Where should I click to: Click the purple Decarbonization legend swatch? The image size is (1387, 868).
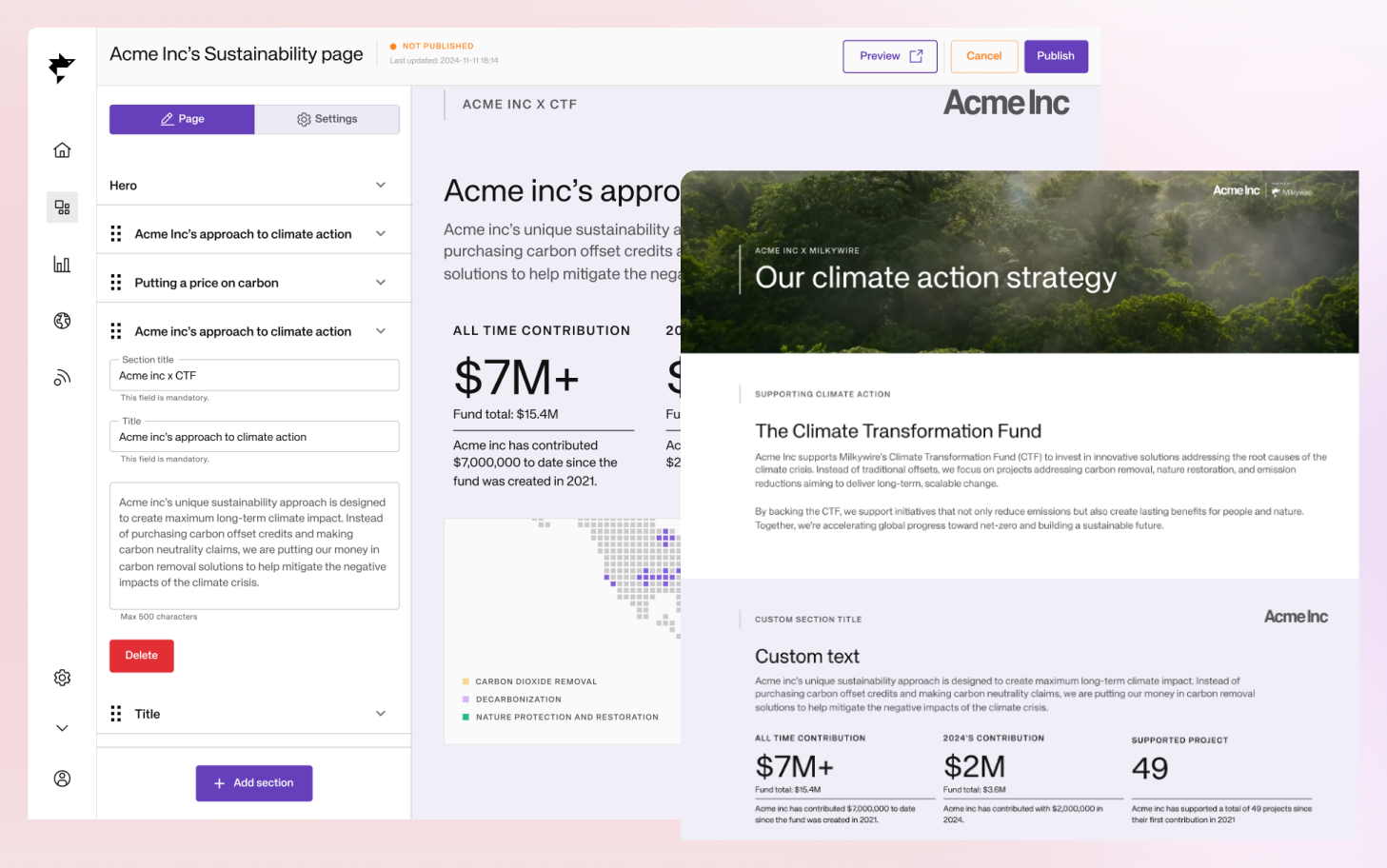click(466, 700)
